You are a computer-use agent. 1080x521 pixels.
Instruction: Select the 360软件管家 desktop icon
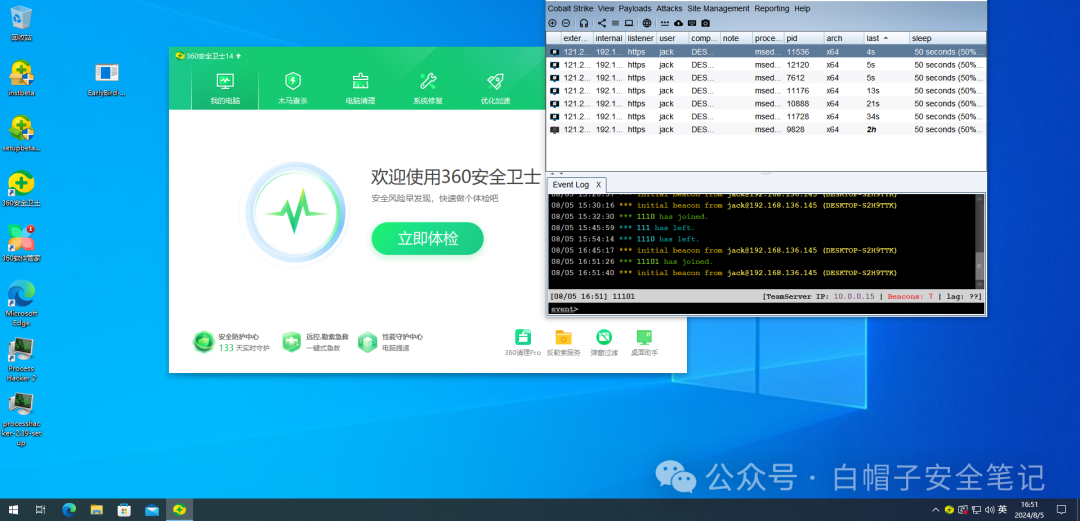coord(21,243)
